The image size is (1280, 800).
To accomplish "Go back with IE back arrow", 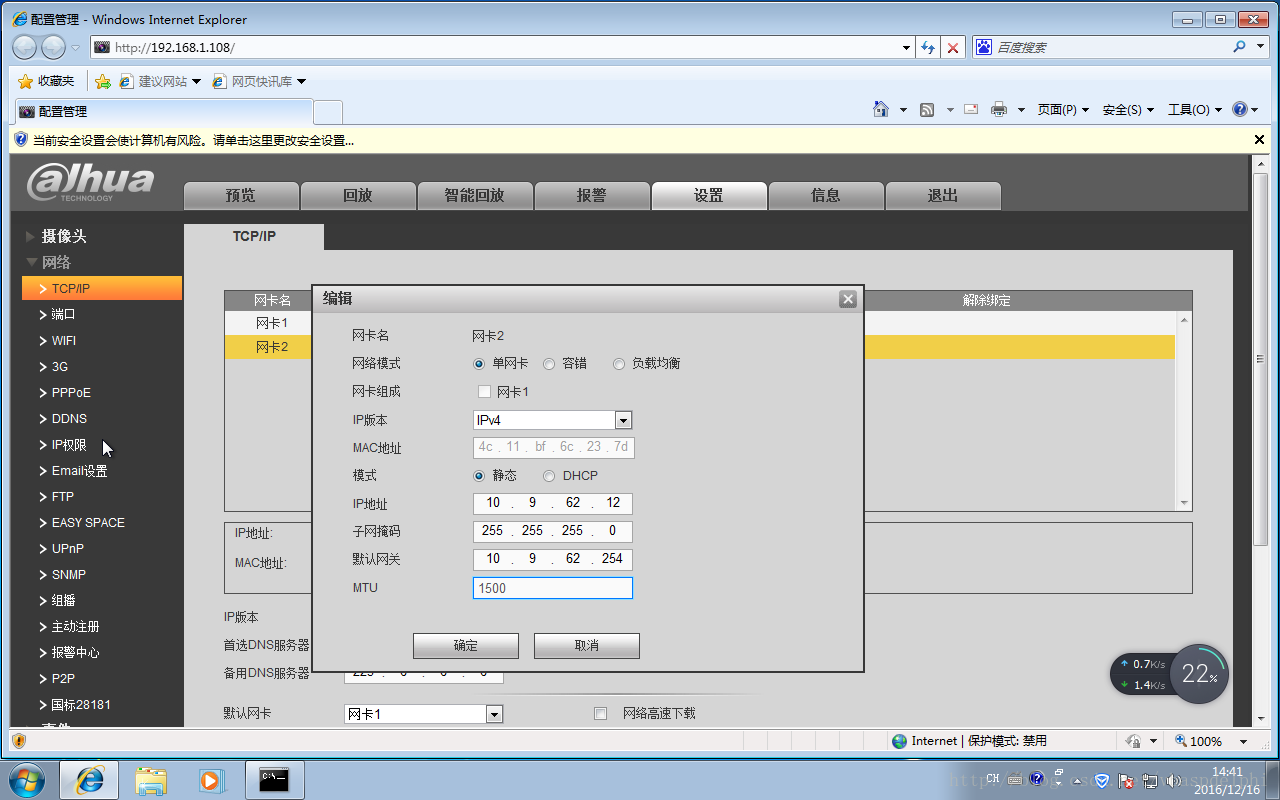I will [x=25, y=47].
